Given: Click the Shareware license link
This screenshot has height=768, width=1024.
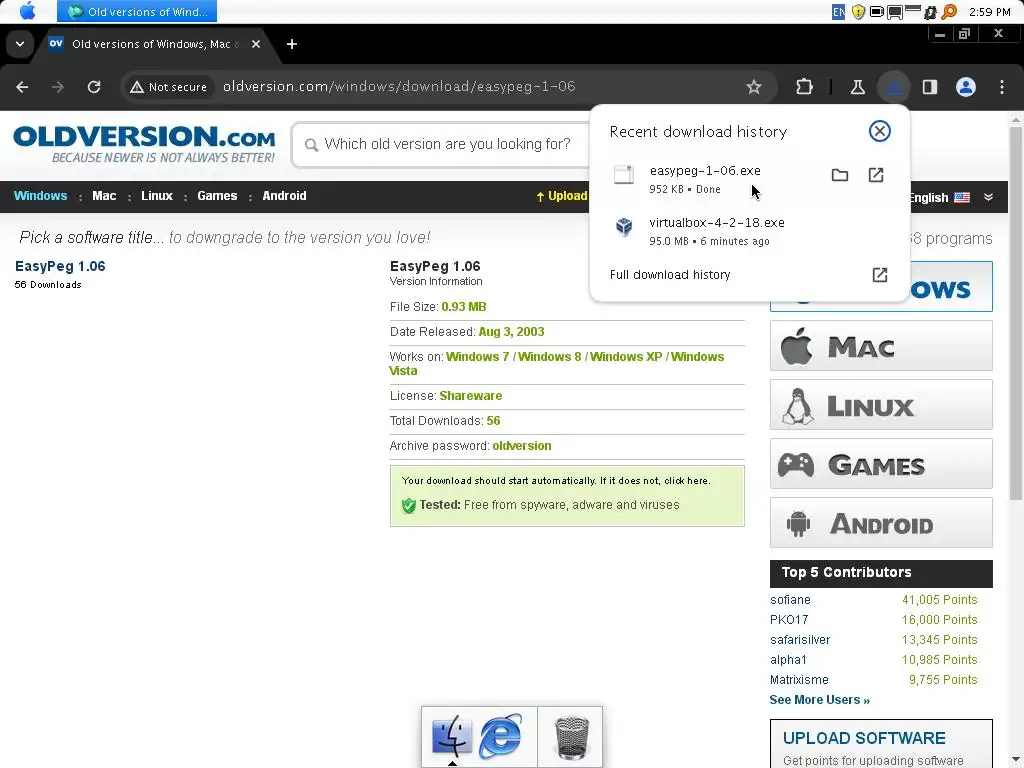Looking at the screenshot, I should (470, 396).
